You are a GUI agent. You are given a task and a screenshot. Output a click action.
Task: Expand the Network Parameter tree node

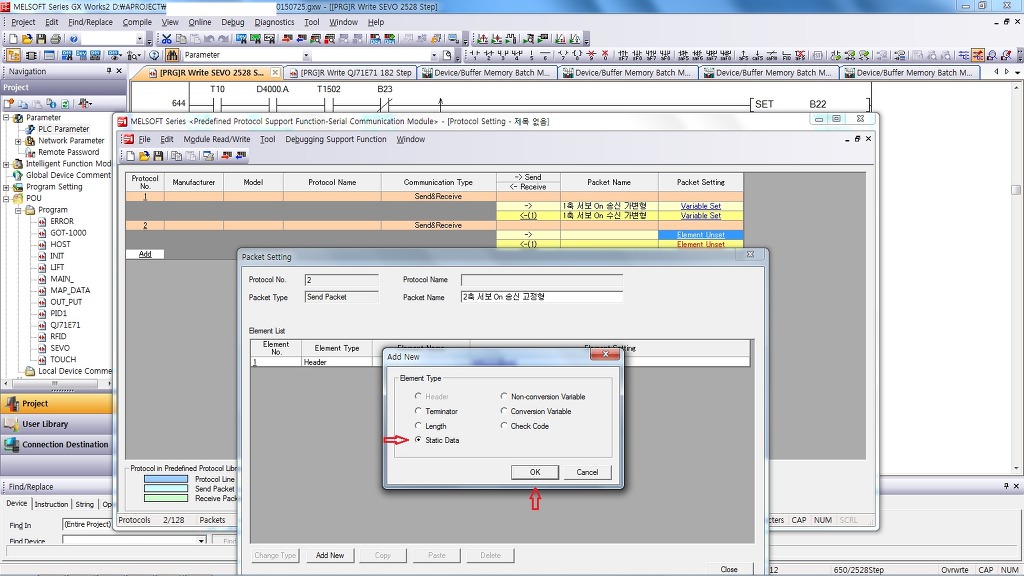pos(18,141)
